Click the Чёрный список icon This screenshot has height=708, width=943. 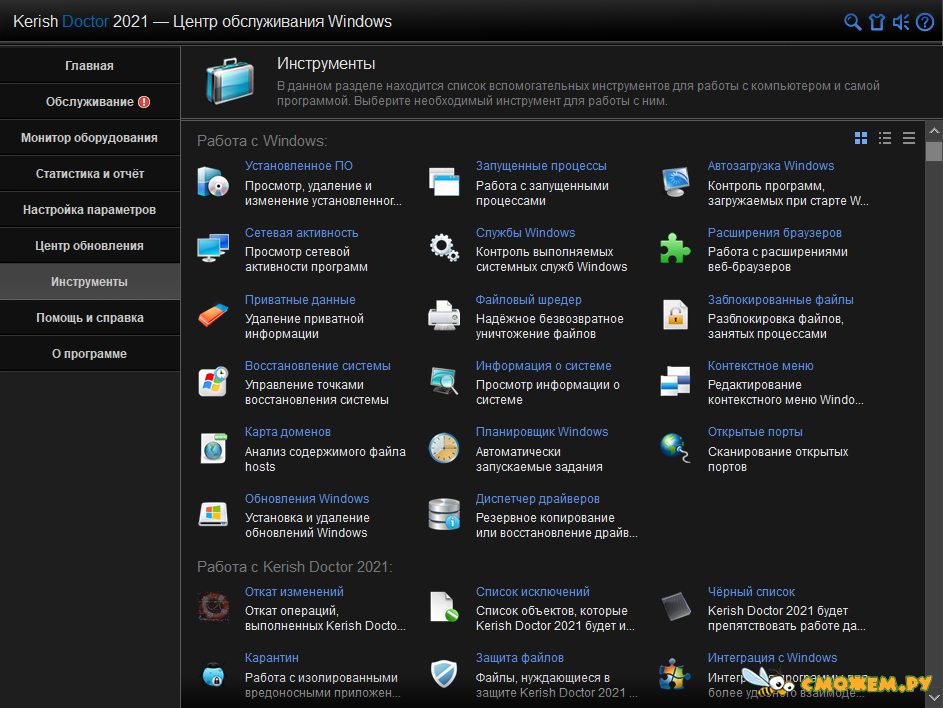(x=675, y=607)
